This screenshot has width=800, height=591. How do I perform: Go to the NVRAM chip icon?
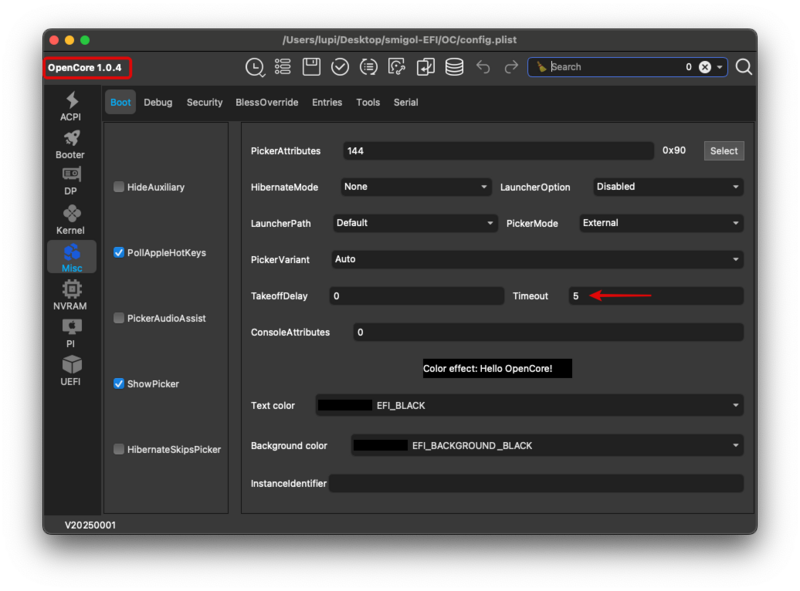pyautogui.click(x=71, y=294)
